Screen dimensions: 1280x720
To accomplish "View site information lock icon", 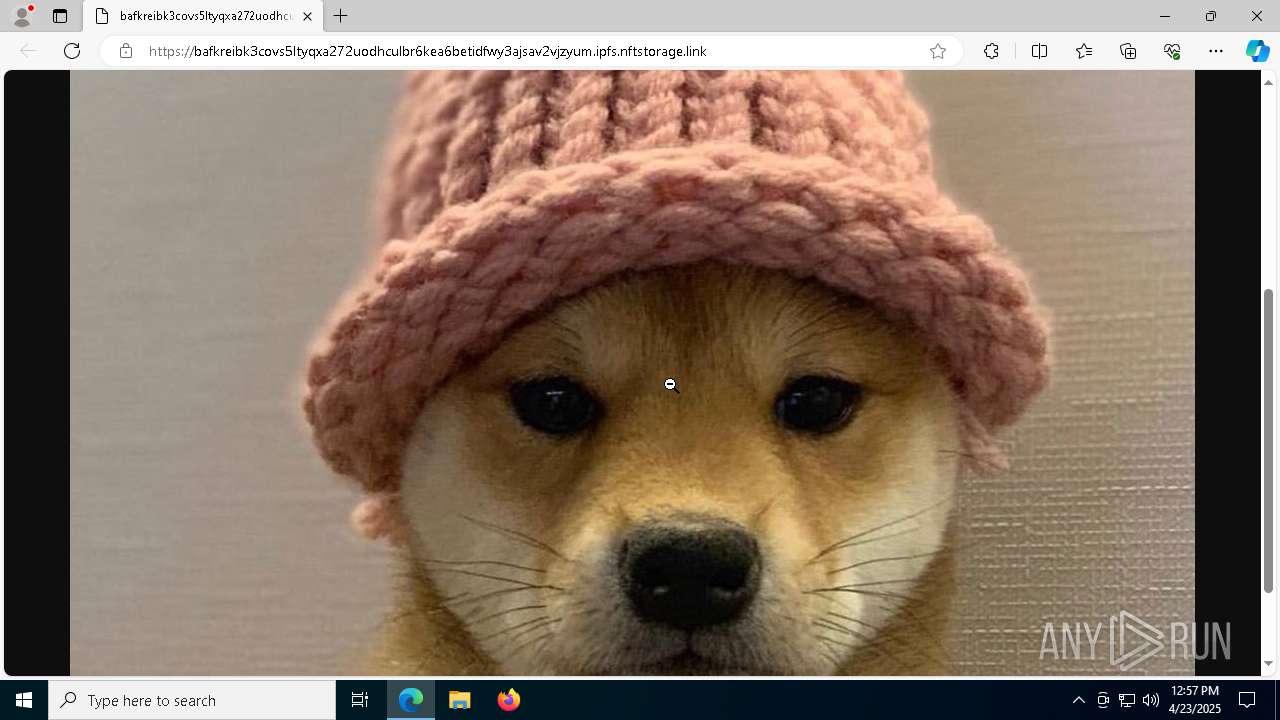I will click(125, 51).
